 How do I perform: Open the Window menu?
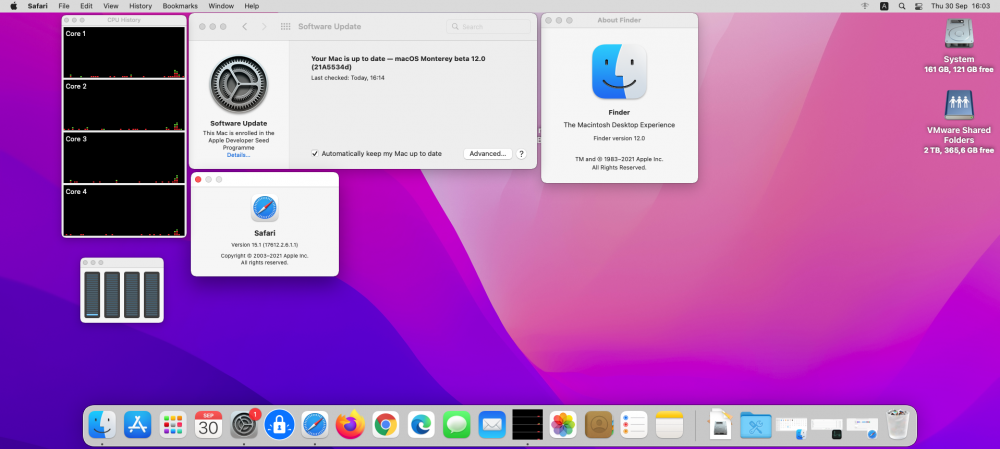coord(221,6)
